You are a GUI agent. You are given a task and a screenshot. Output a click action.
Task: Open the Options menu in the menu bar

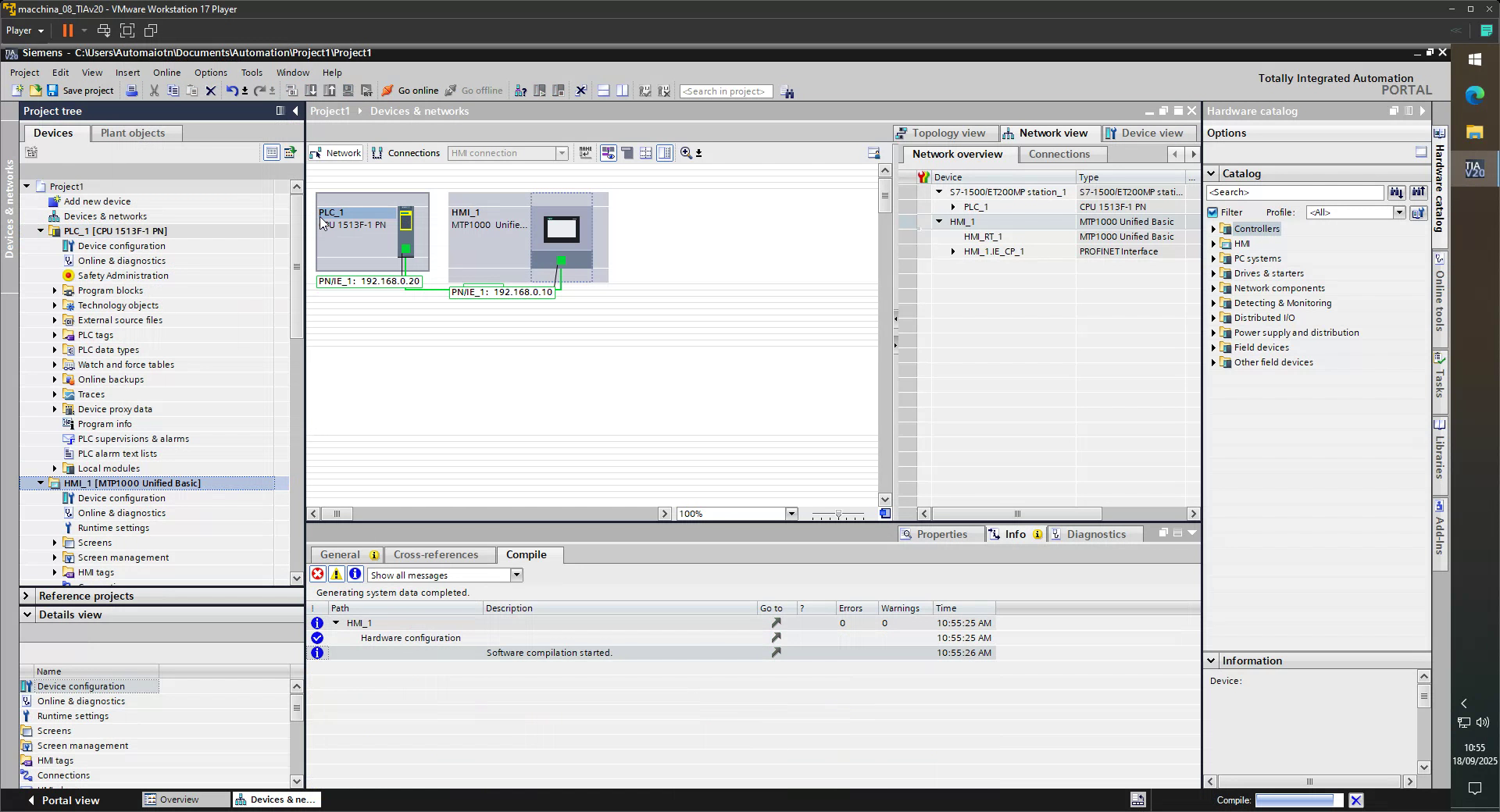coord(210,72)
